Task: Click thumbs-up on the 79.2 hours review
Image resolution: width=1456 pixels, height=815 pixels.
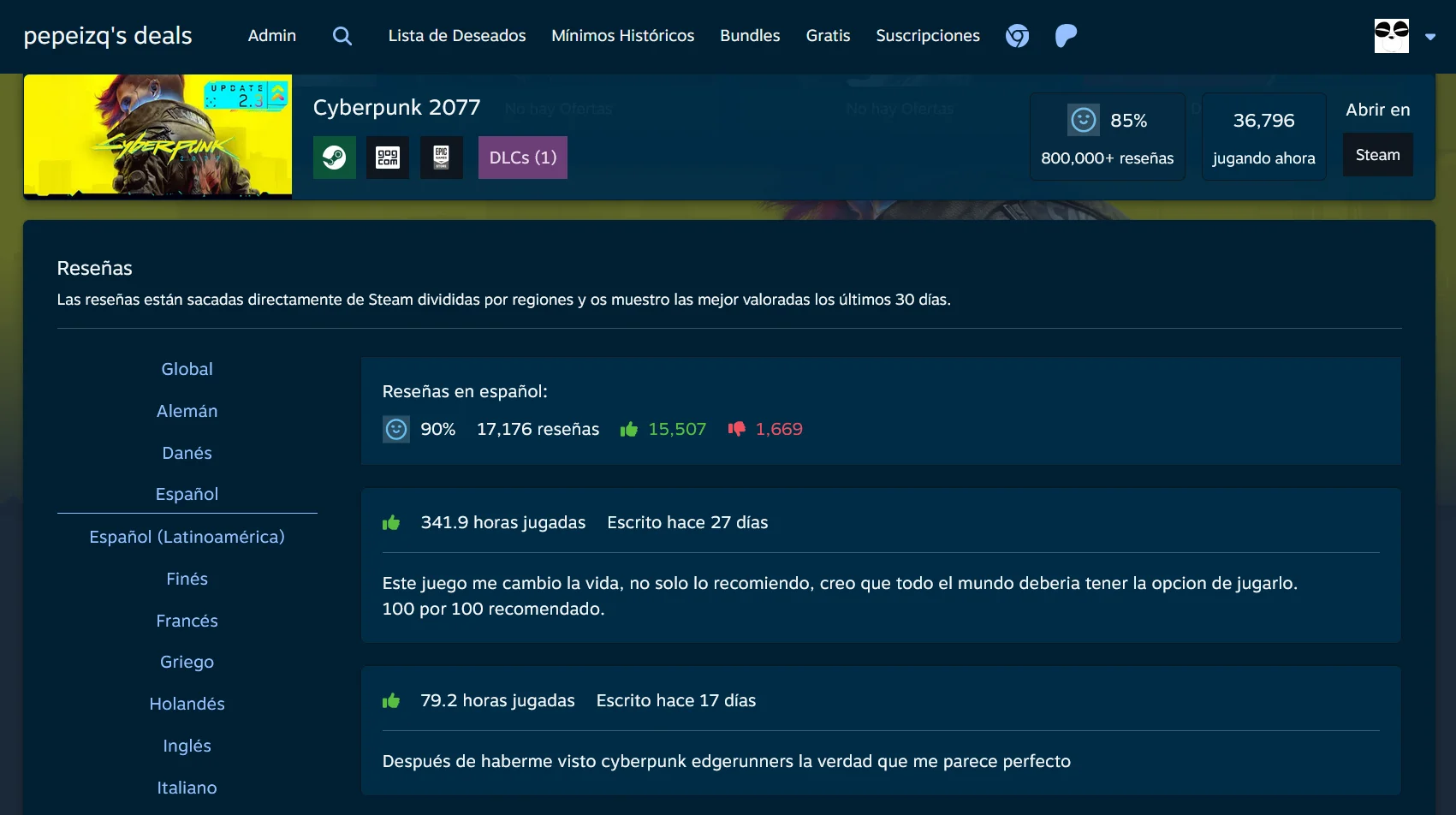Action: (391, 700)
